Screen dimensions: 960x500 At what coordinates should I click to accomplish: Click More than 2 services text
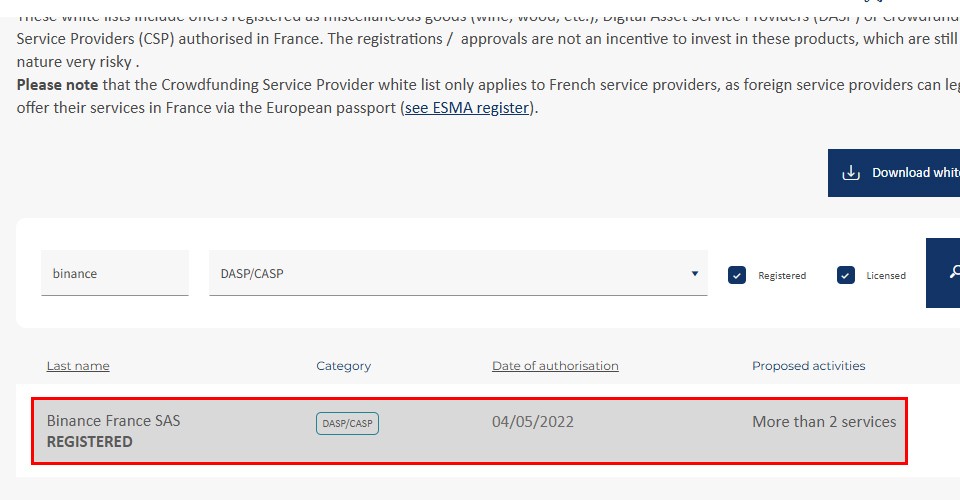click(x=824, y=422)
